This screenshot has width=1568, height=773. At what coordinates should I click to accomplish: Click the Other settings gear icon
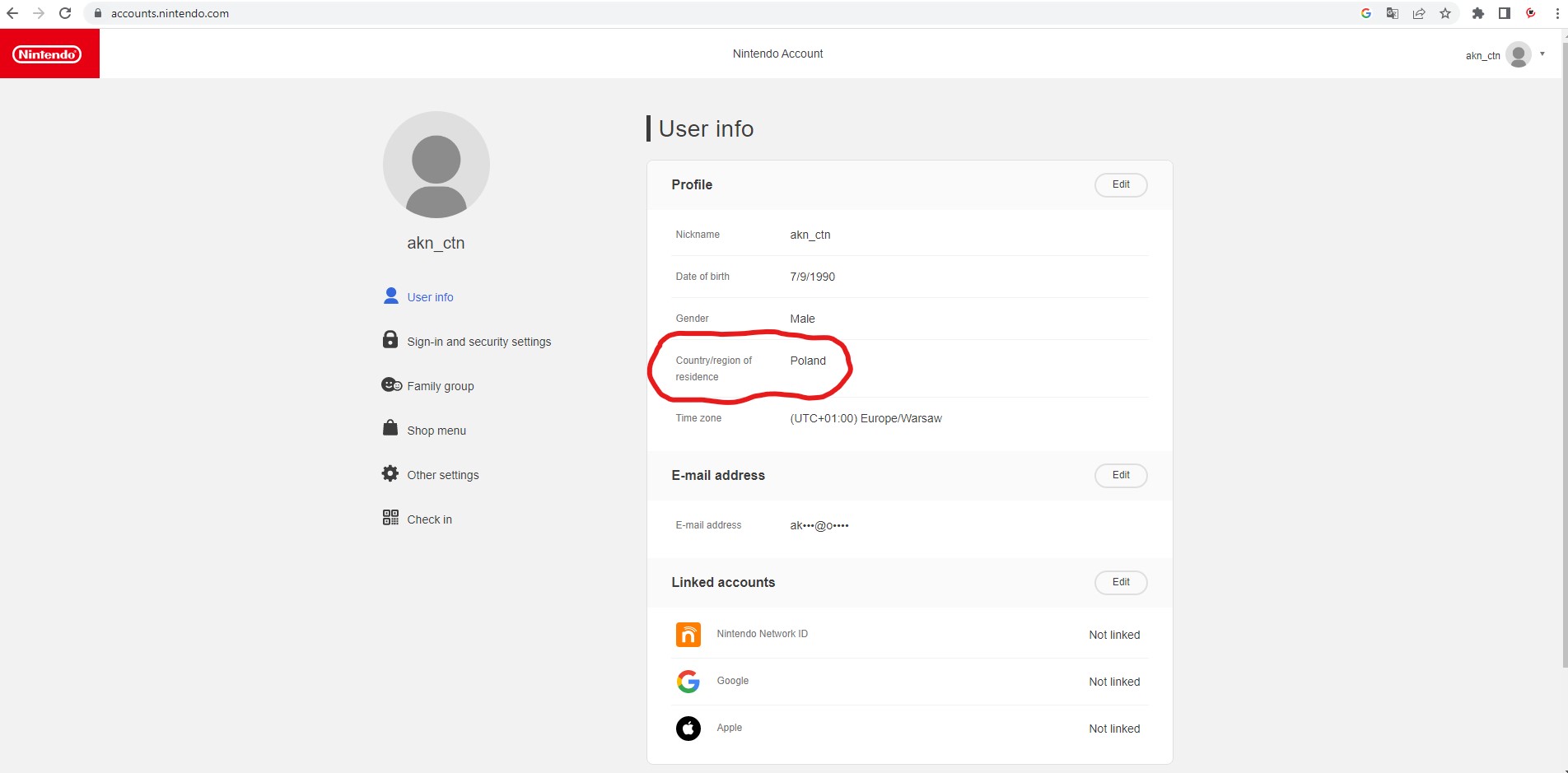[390, 473]
